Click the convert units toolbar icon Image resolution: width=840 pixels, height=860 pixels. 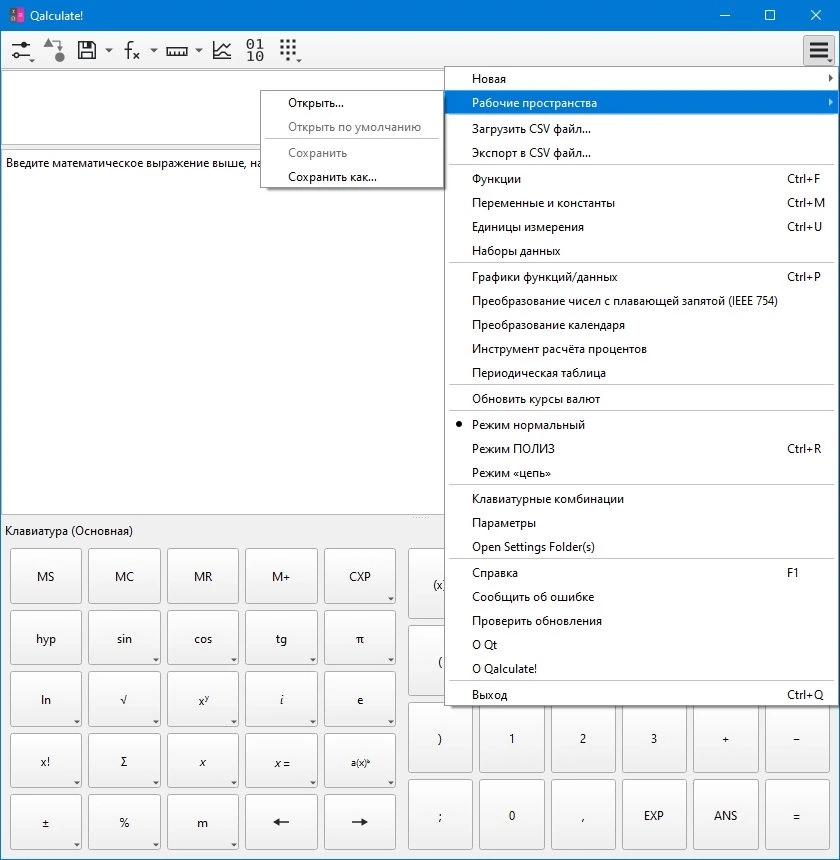pos(54,50)
